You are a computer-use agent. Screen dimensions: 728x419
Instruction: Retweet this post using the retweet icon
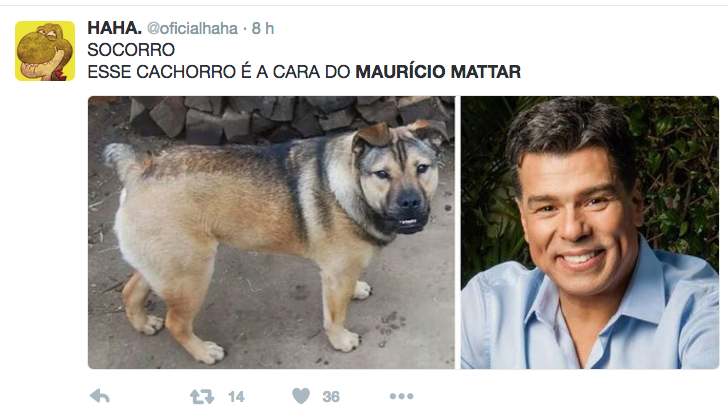tap(202, 397)
